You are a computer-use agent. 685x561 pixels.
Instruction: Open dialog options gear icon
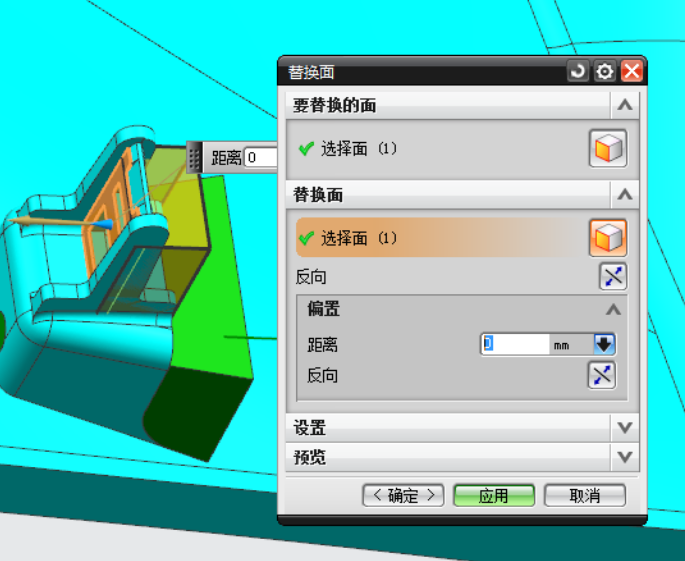(x=605, y=71)
